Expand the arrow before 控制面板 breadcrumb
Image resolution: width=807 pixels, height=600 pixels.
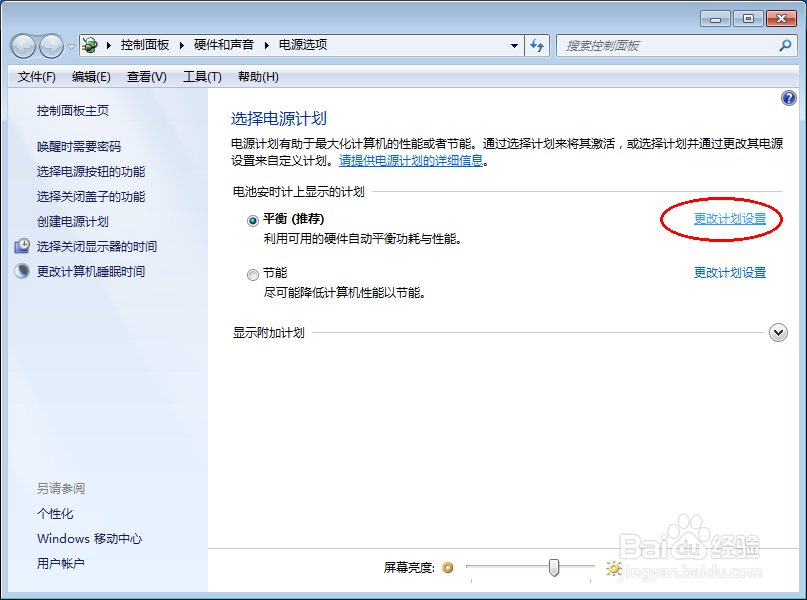click(109, 45)
